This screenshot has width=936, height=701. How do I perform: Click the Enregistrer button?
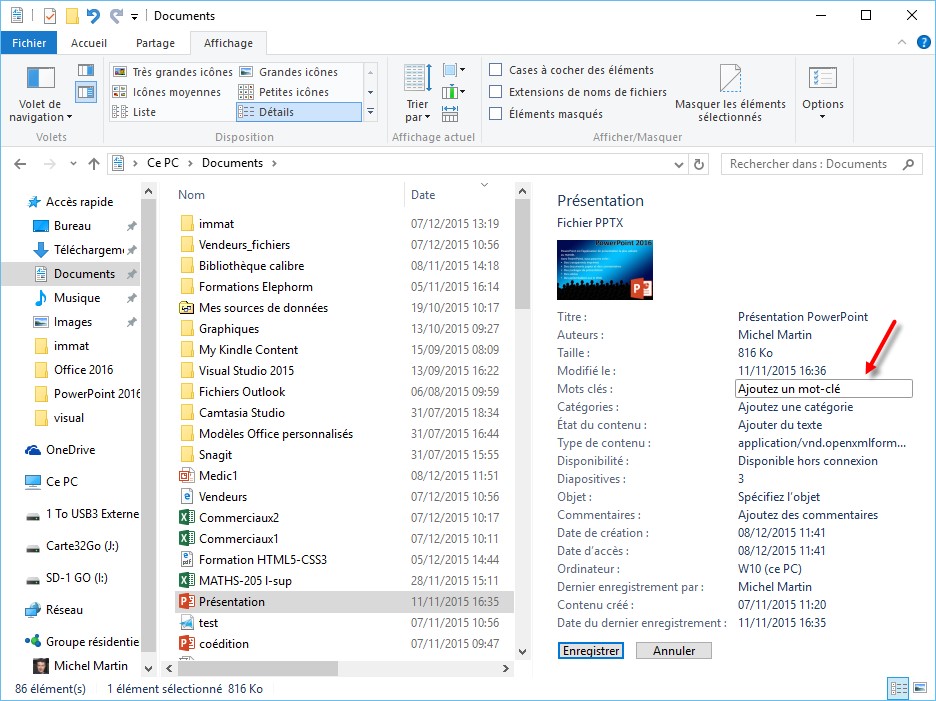[590, 650]
